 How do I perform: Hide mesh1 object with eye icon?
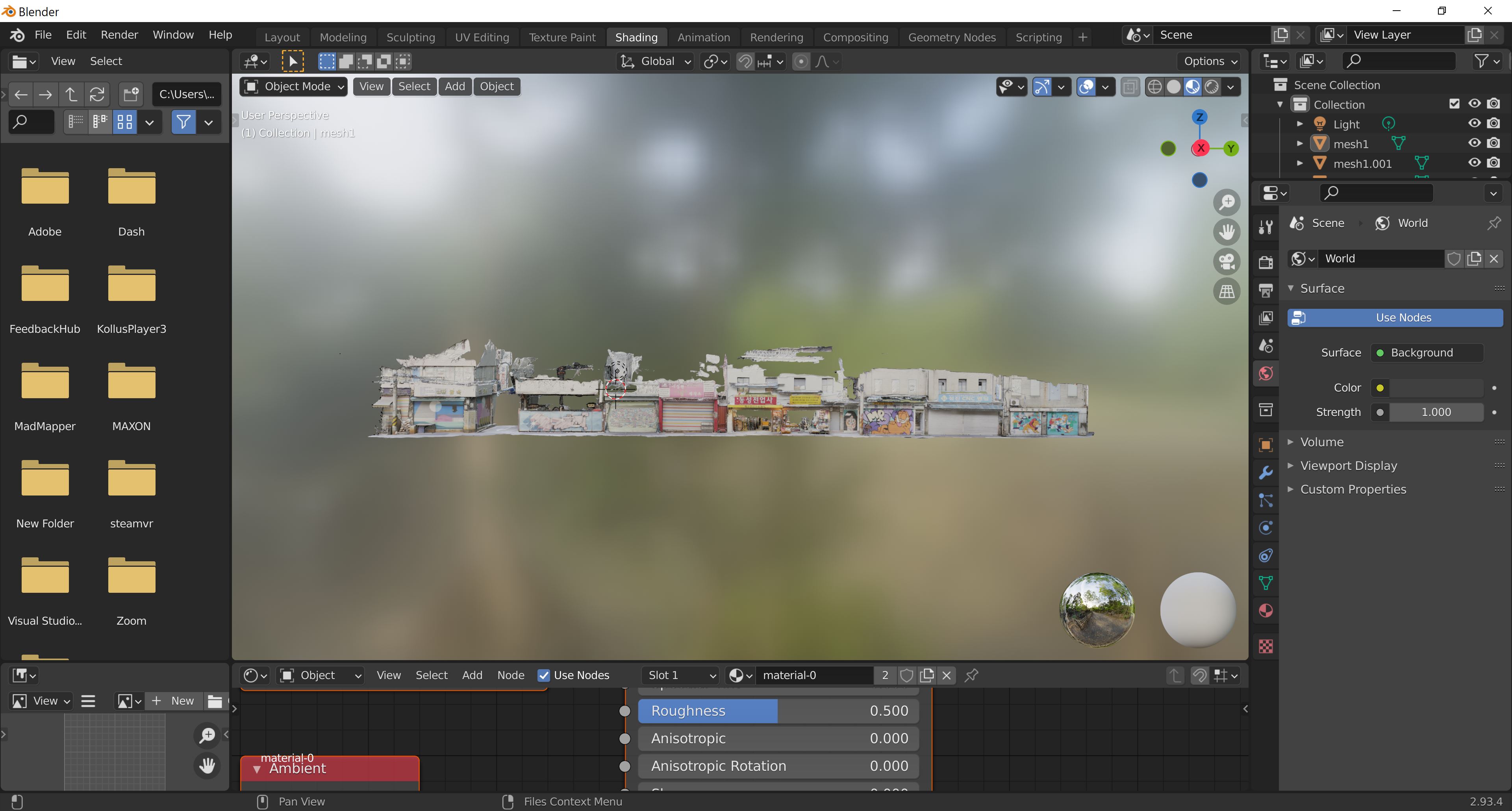(x=1475, y=143)
